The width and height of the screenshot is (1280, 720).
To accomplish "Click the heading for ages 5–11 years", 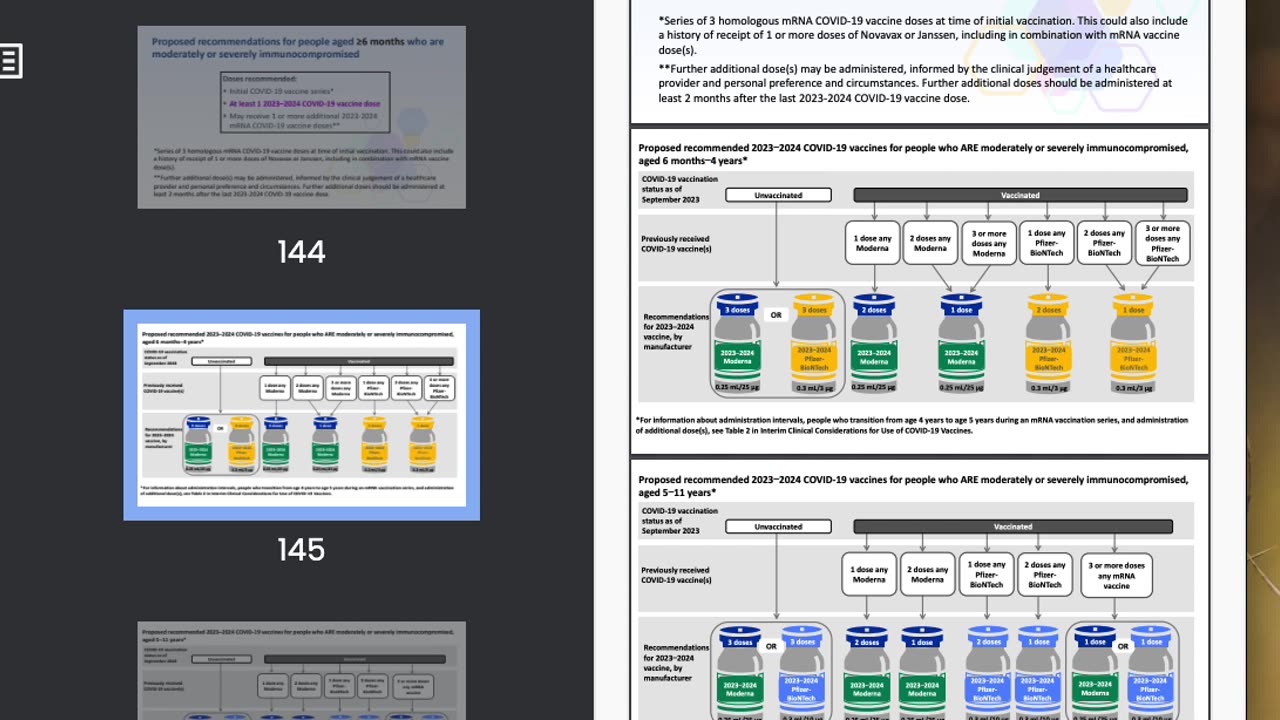I will [913, 486].
